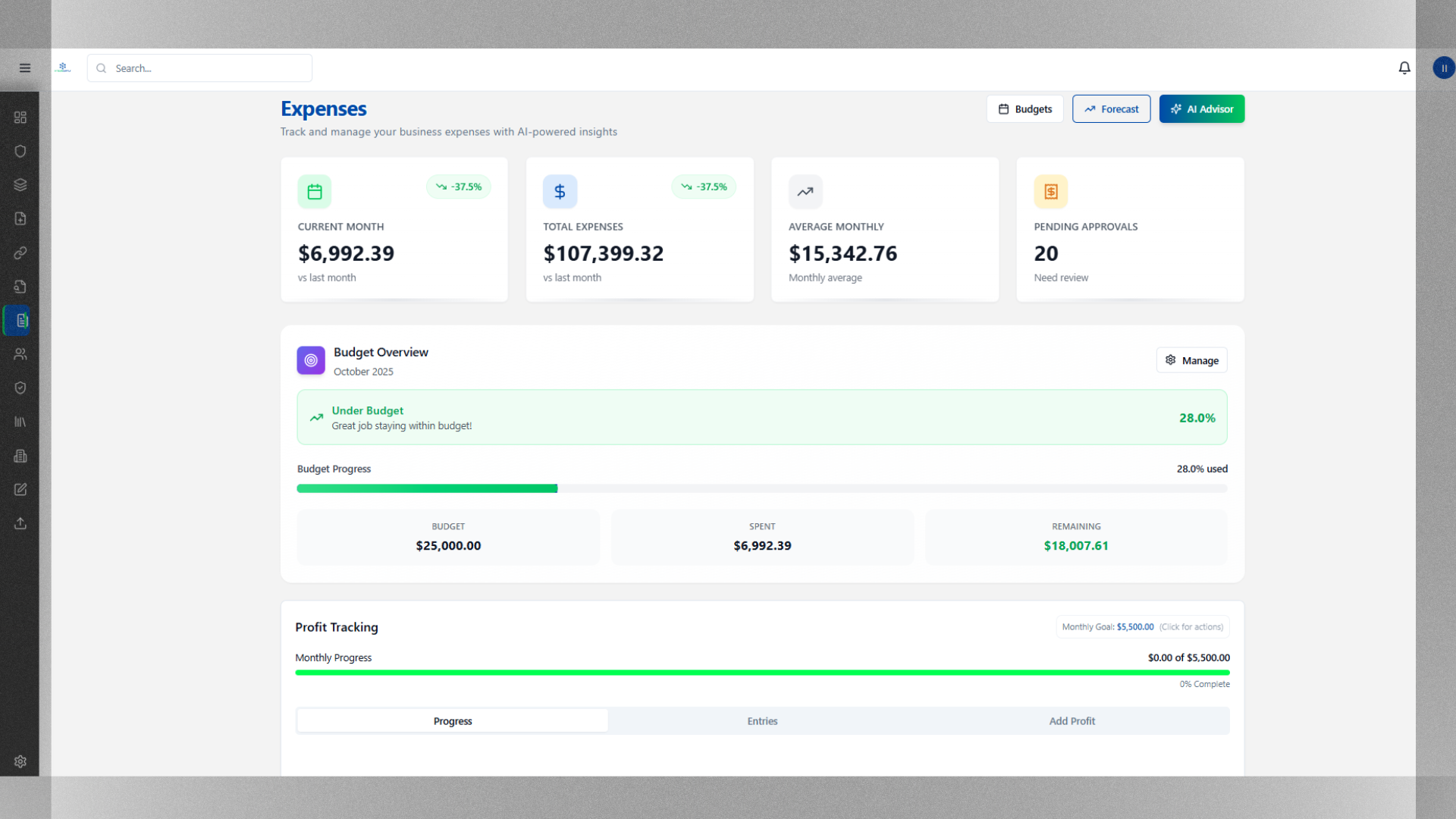
Task: Open the library icon in the sidebar
Action: [x=20, y=422]
